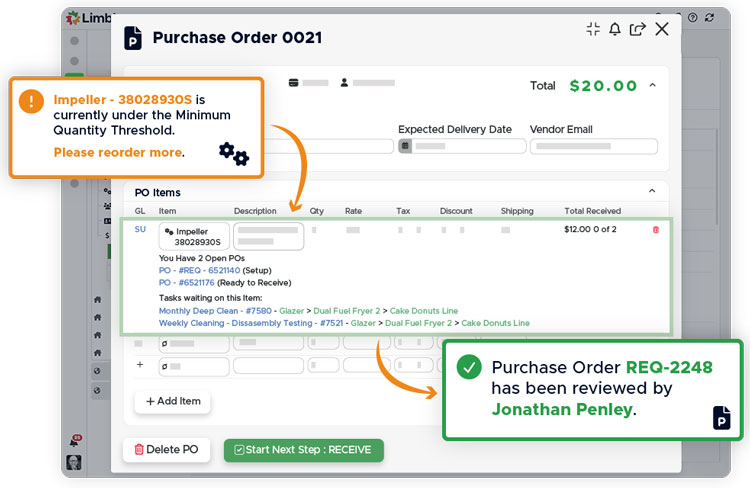The height and width of the screenshot is (488, 750).
Task: Delete the Impeller item with trash icon
Action: point(656,230)
